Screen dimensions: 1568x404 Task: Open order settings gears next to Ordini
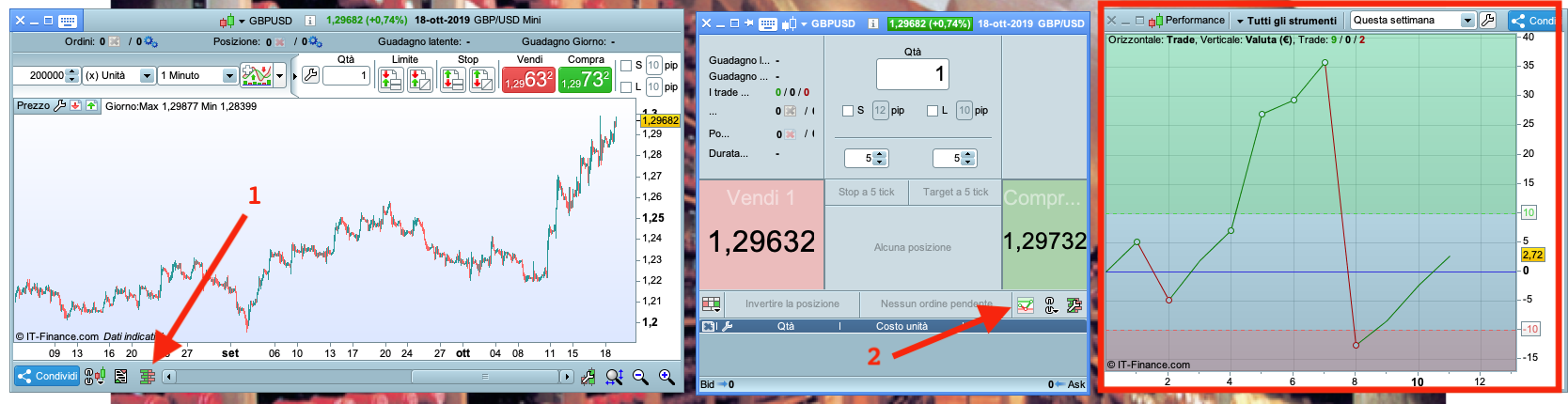[150, 41]
